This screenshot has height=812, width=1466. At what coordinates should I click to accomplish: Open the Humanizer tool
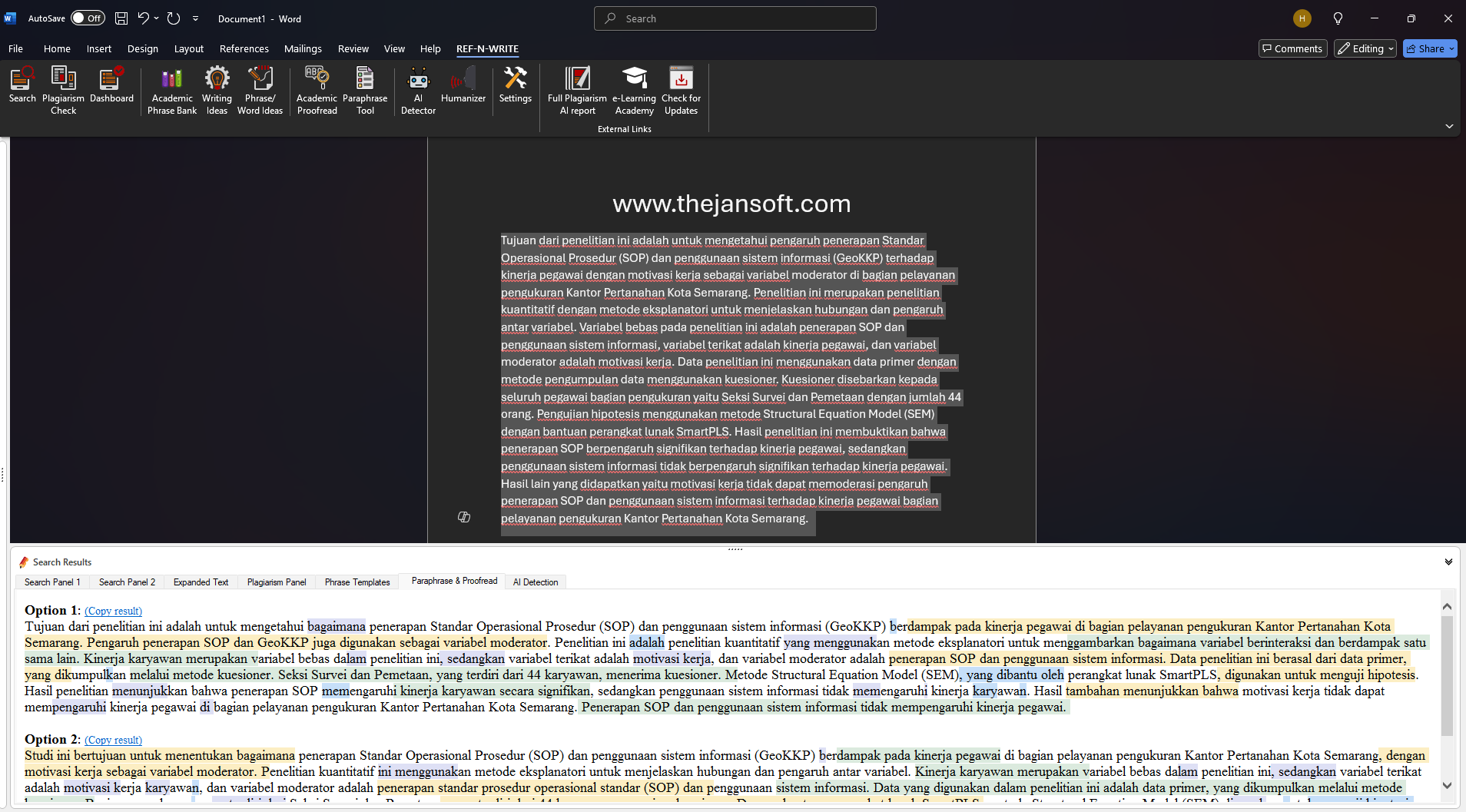(463, 85)
